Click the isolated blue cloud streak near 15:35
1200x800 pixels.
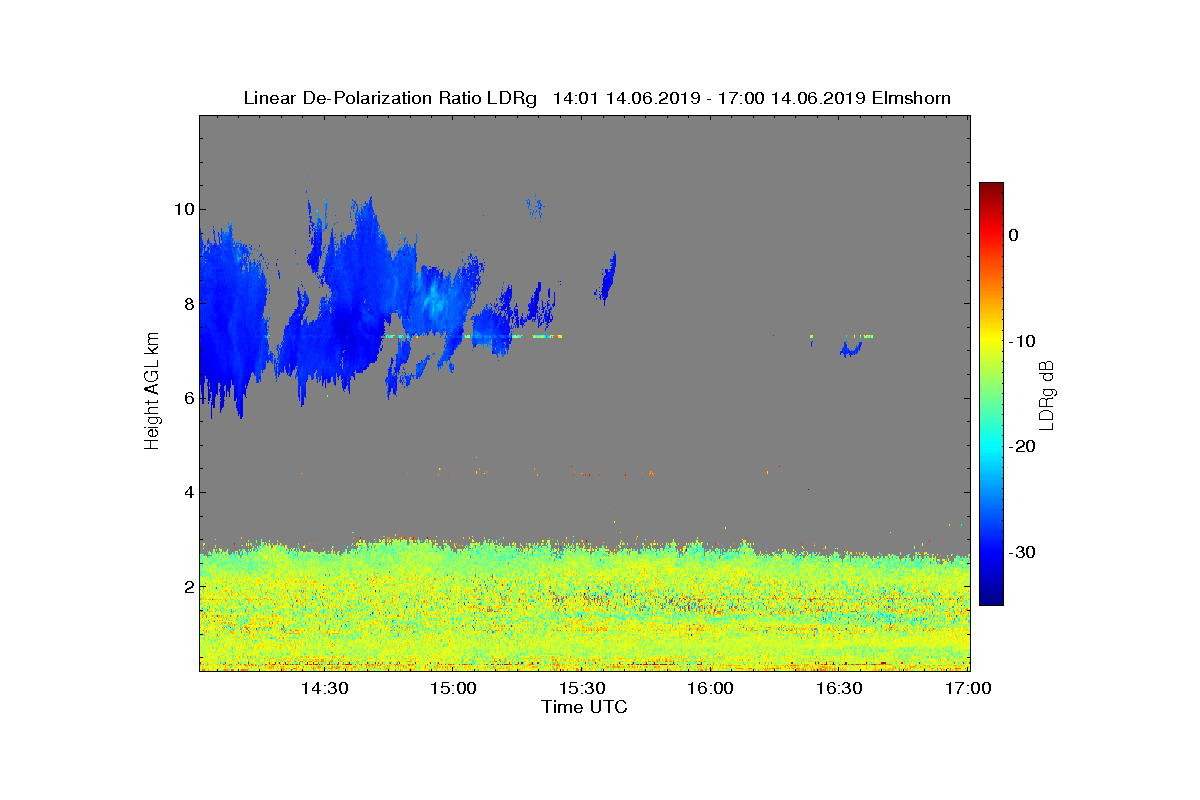click(x=605, y=277)
